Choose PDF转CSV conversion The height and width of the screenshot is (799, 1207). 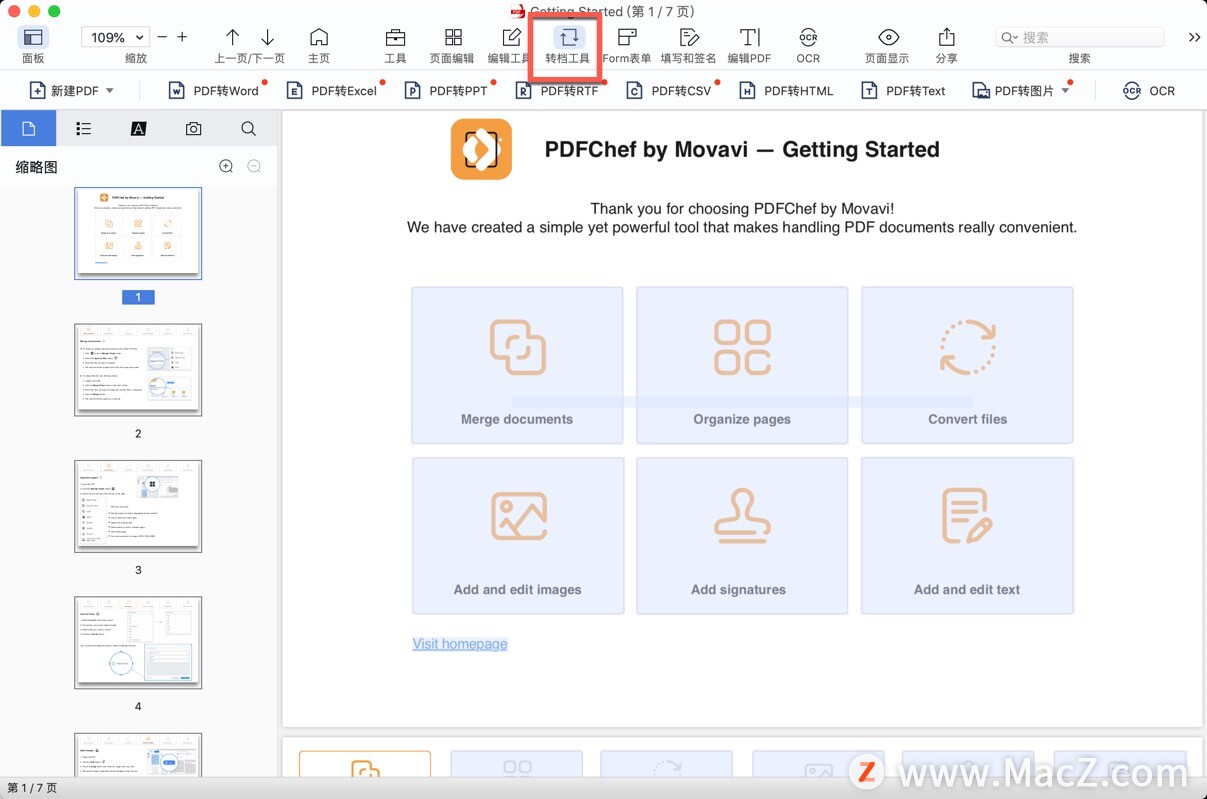point(669,91)
